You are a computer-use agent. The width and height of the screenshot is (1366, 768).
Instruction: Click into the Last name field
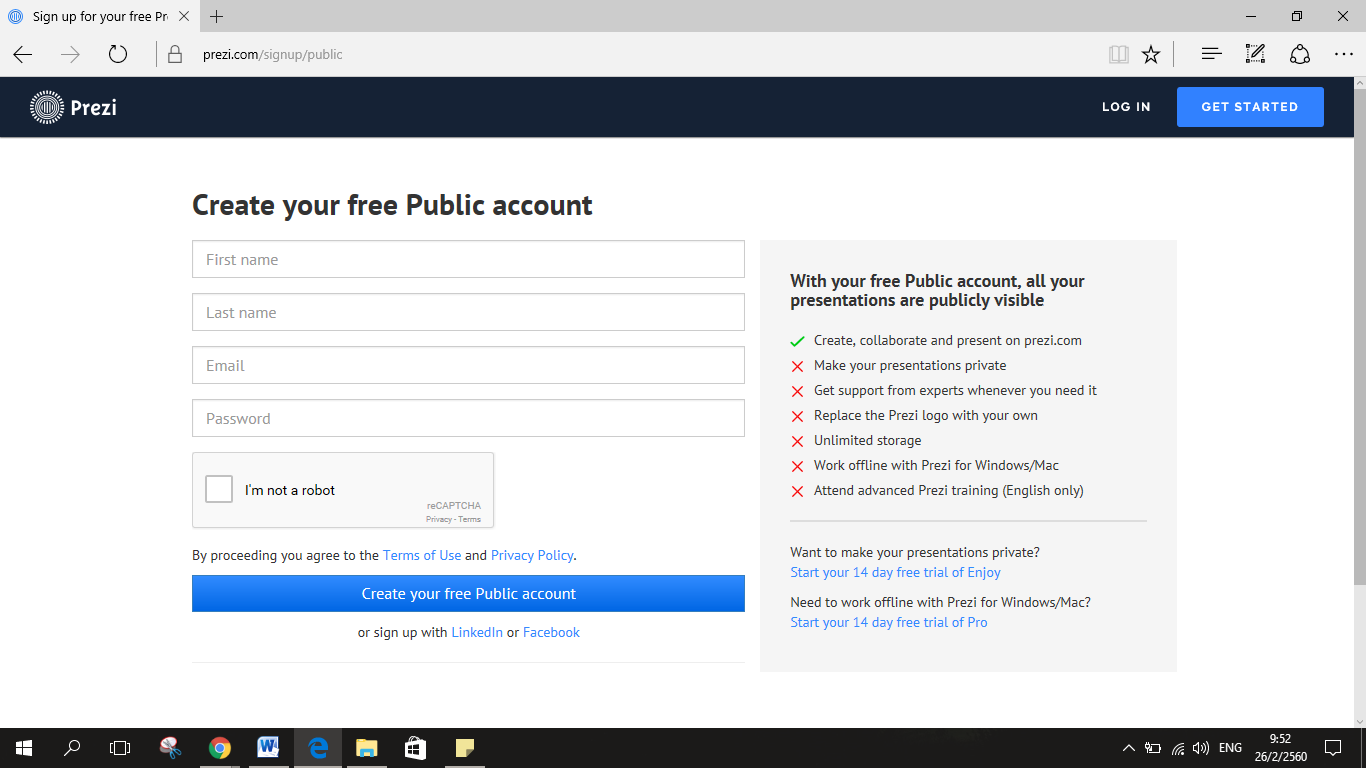click(468, 312)
